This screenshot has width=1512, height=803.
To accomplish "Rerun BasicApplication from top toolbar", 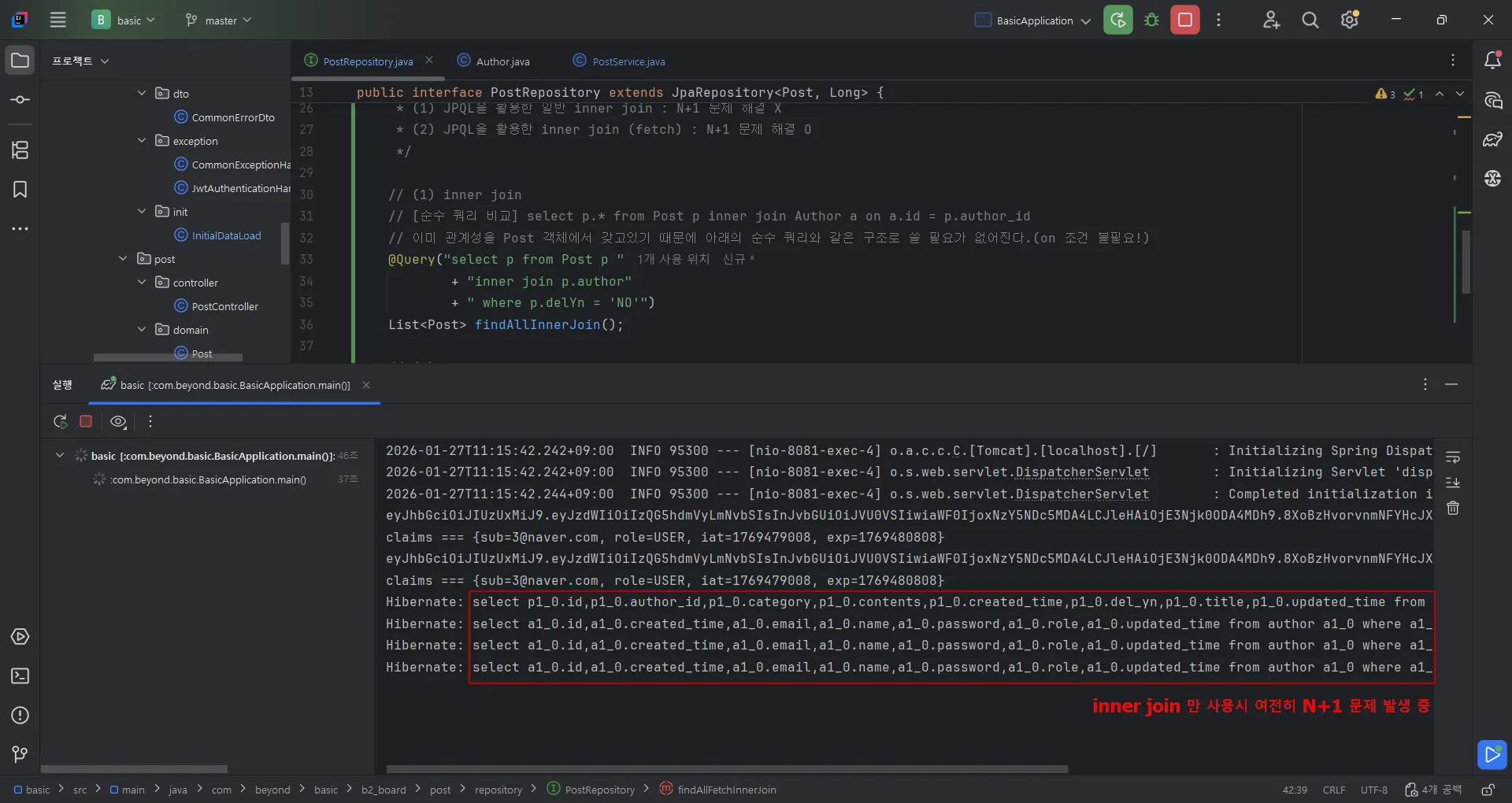I will click(1117, 20).
